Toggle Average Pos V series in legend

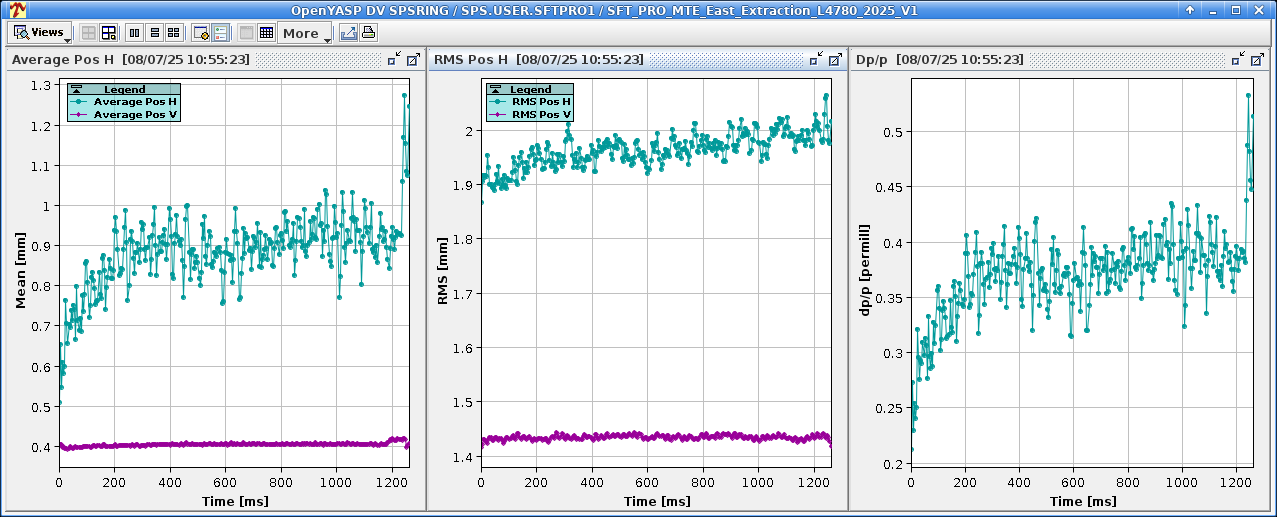click(135, 115)
